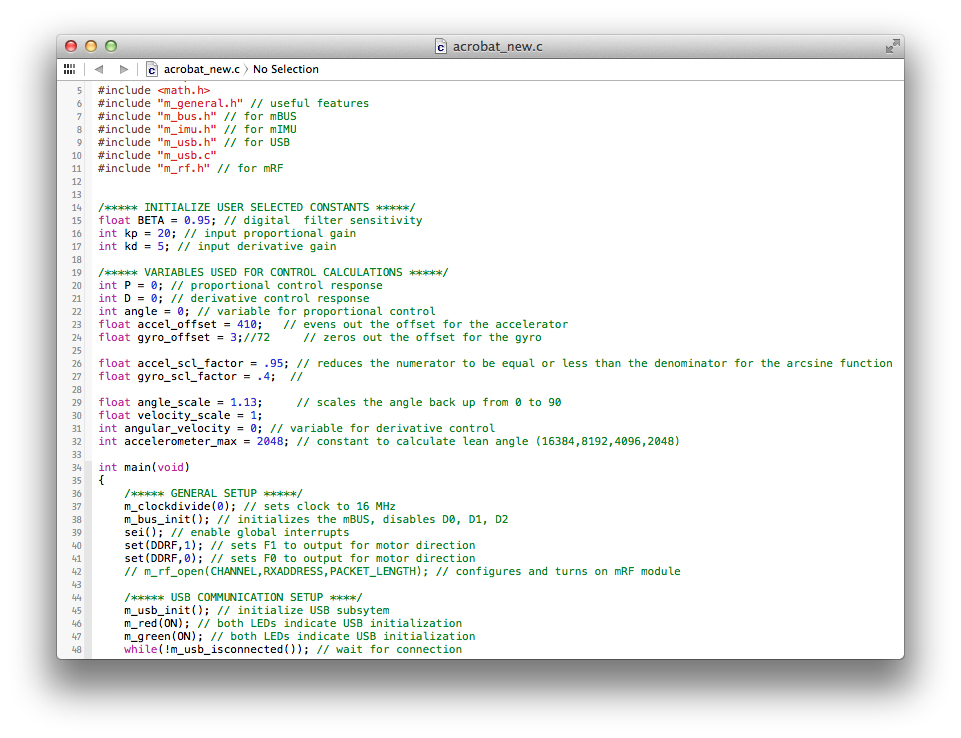Click line number 15 in the gutter
Viewport: 961px width, 738px height.
coord(77,221)
